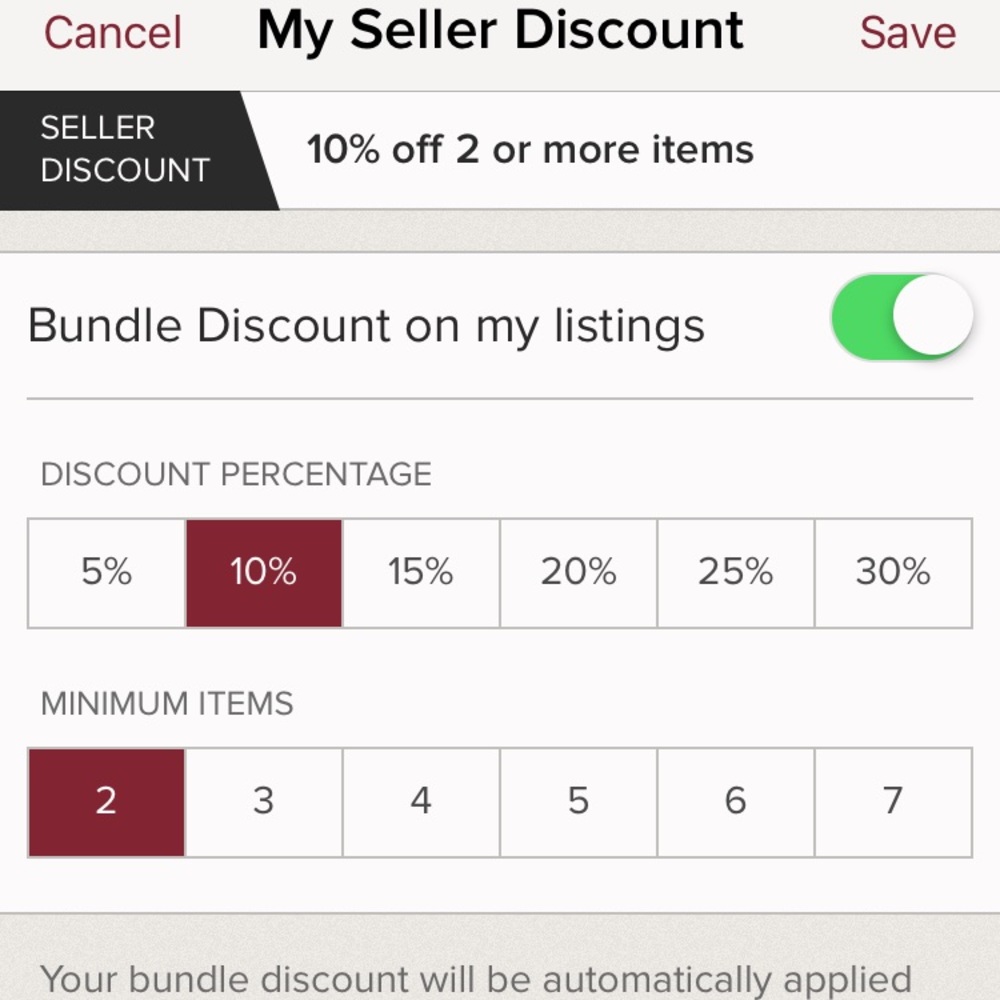Screen dimensions: 1000x1000
Task: Select 25% as discount percentage
Action: [736, 573]
